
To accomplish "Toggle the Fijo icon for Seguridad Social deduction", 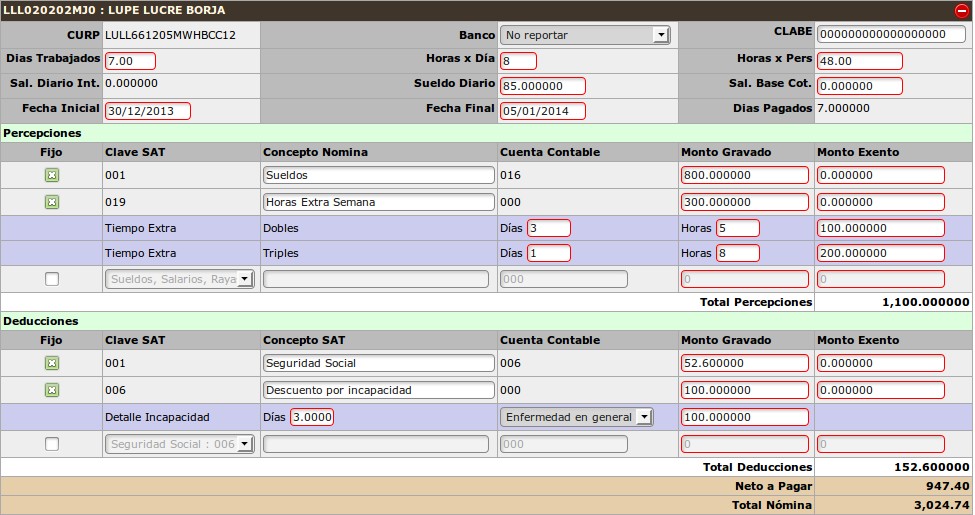I will pyautogui.click(x=52, y=363).
